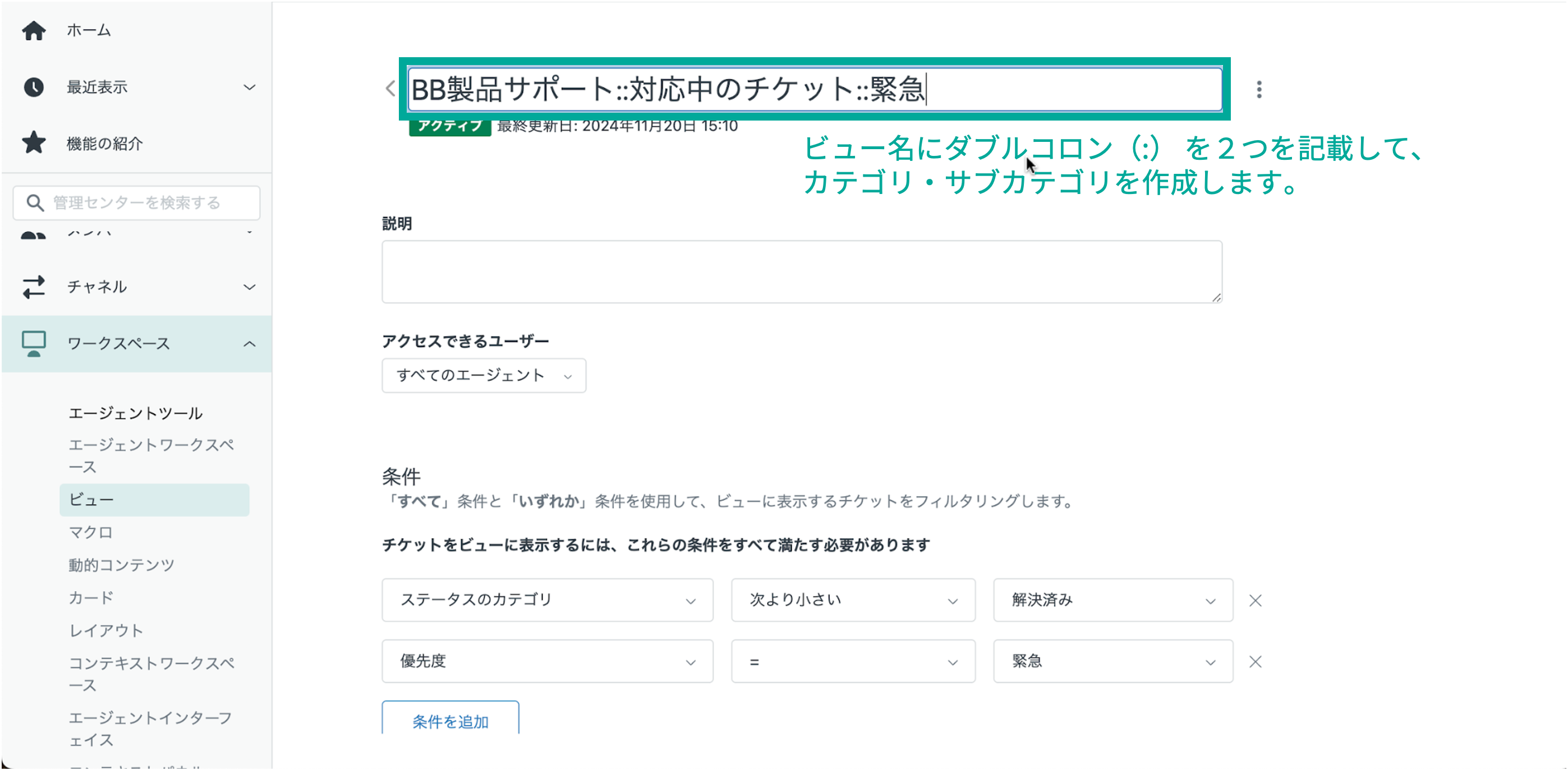Go back using the left chevron
The width and height of the screenshot is (1568, 771).
[x=390, y=89]
